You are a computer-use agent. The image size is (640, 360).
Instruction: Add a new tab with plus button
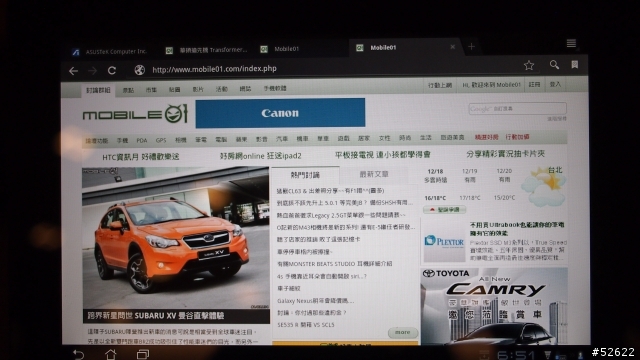471,47
